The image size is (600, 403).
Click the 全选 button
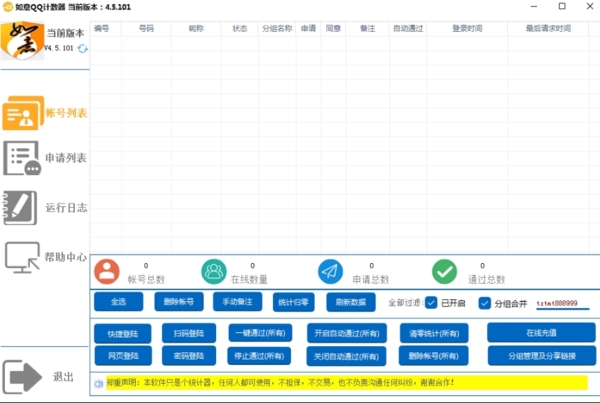119,302
